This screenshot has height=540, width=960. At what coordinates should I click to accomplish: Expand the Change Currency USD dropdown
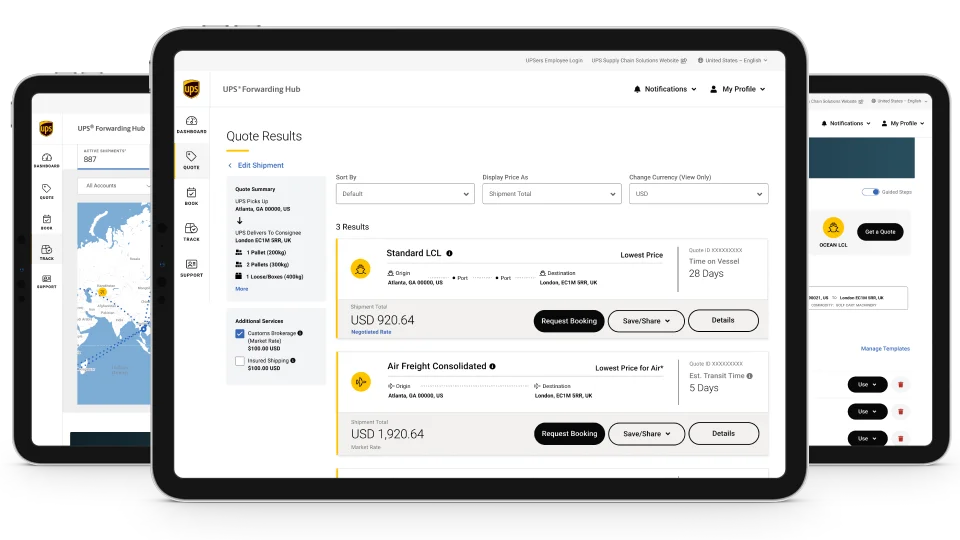[698, 194]
